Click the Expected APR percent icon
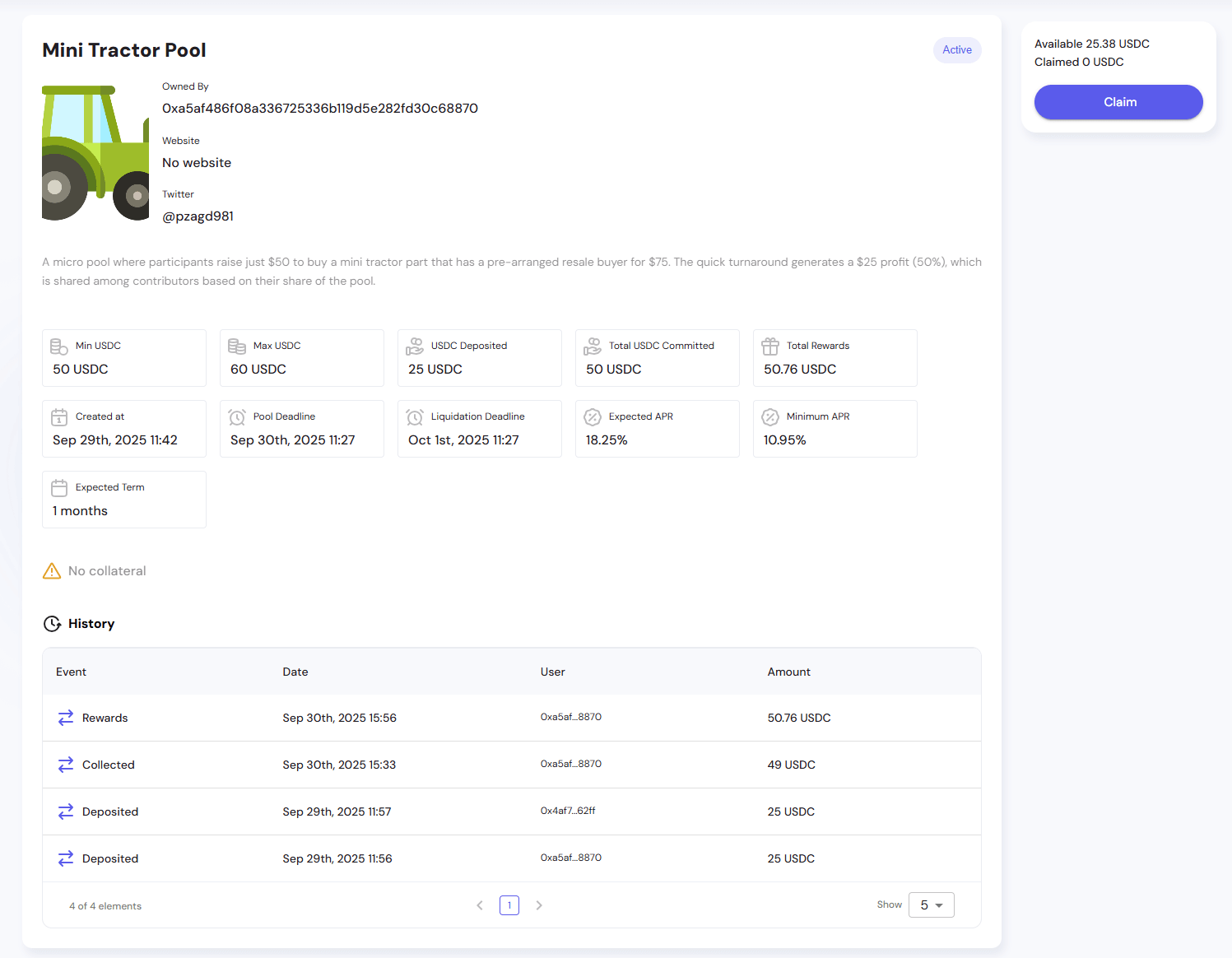1232x958 pixels. [x=593, y=417]
